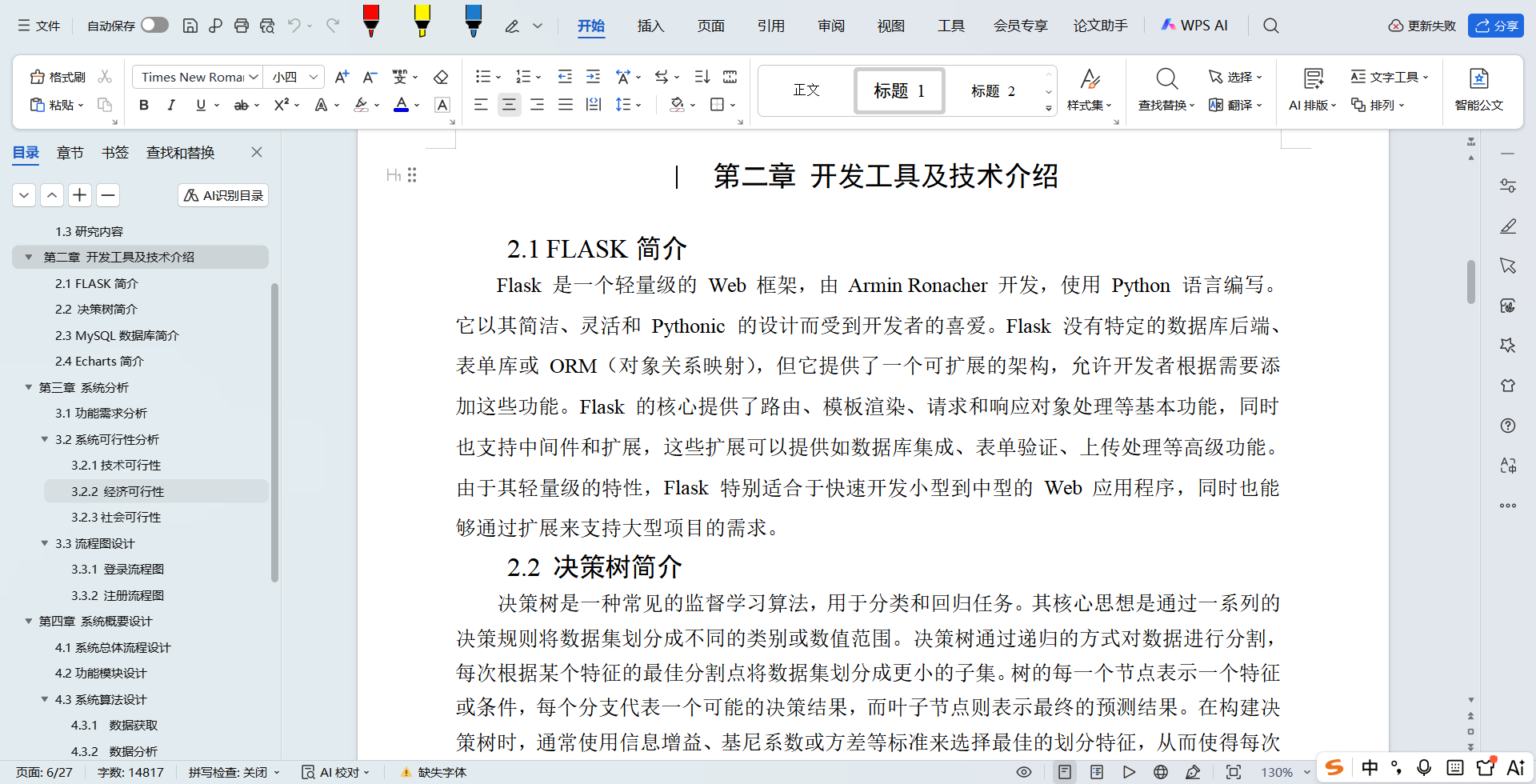
Task: Collapse the 3.2 系统可行性分析 node
Action: [x=45, y=439]
